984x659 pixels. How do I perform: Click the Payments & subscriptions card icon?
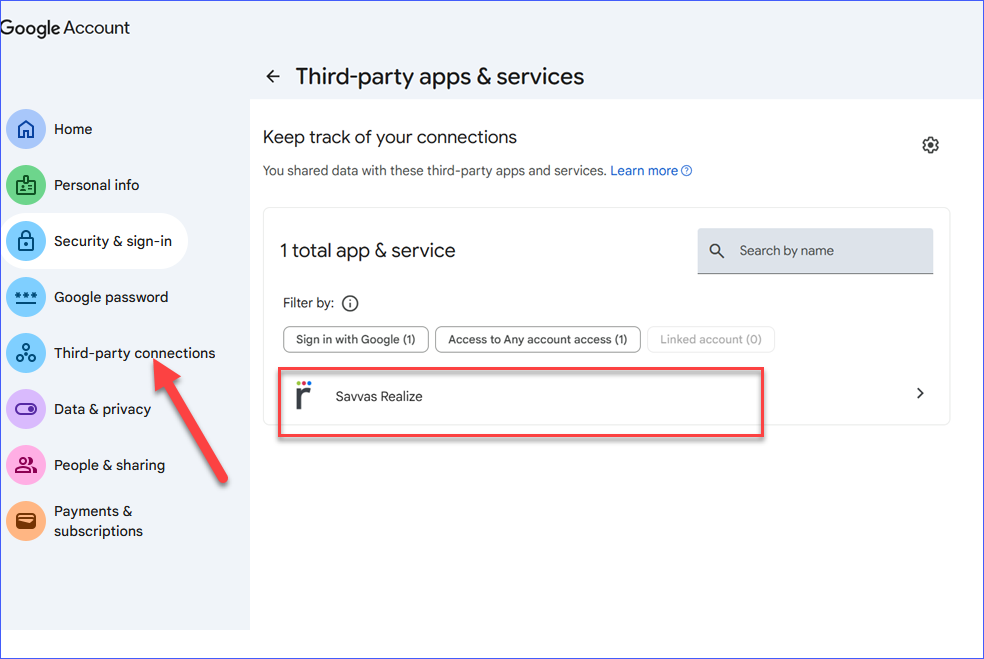pyautogui.click(x=26, y=521)
